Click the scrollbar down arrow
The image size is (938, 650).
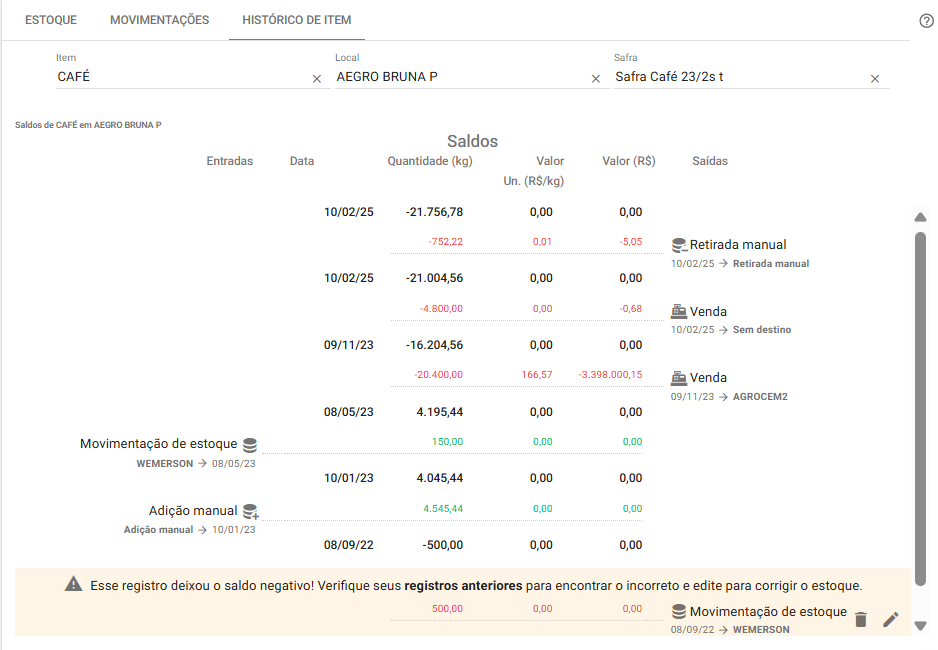[921, 626]
